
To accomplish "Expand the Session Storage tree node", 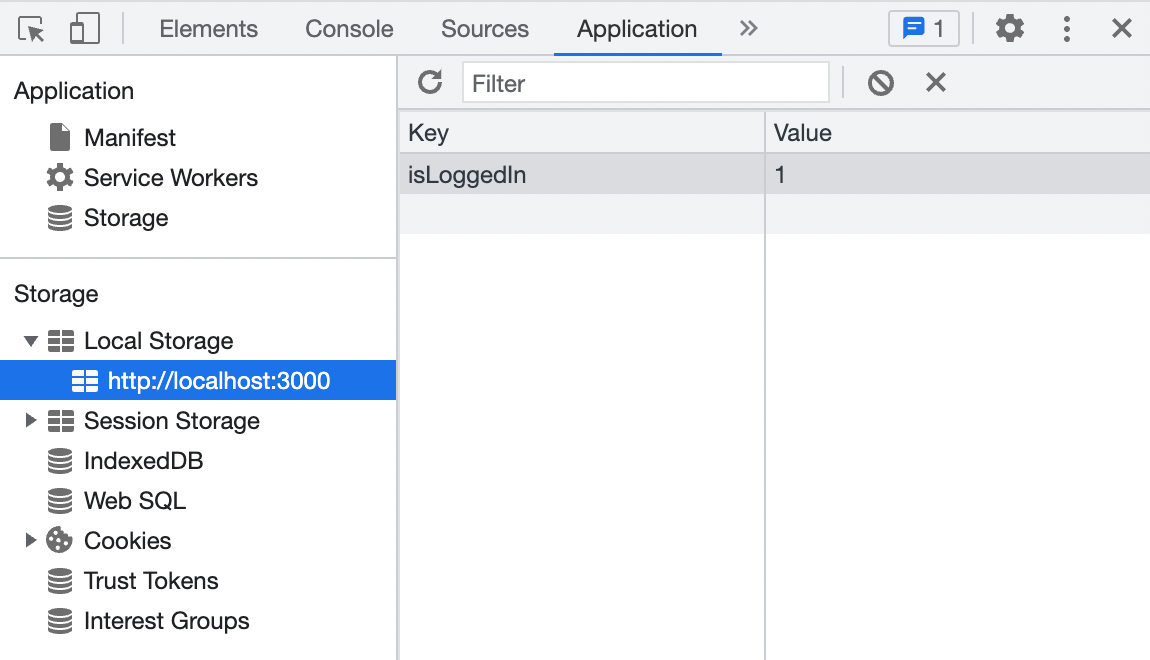I will [x=32, y=421].
